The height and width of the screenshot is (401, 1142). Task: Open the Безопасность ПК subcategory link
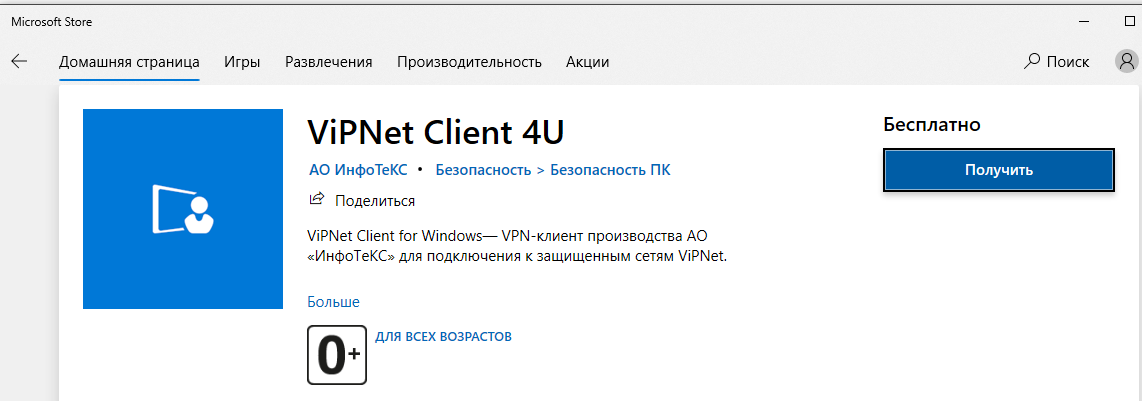coord(610,170)
